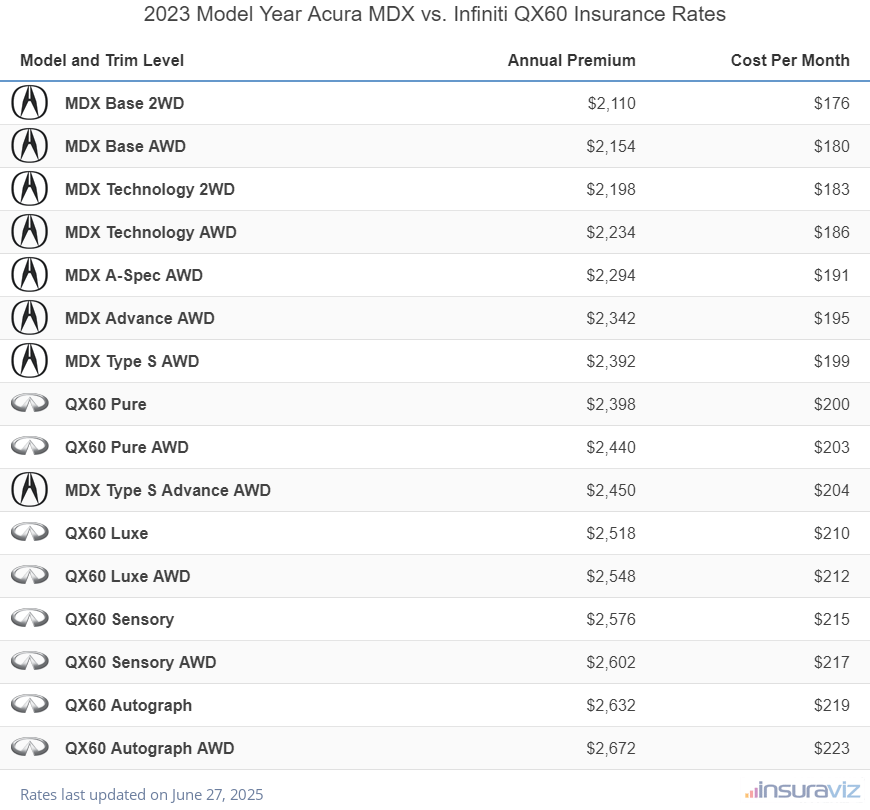This screenshot has width=870, height=810.
Task: Click Acura logo beside MDX Base 2WD
Action: coord(29,103)
